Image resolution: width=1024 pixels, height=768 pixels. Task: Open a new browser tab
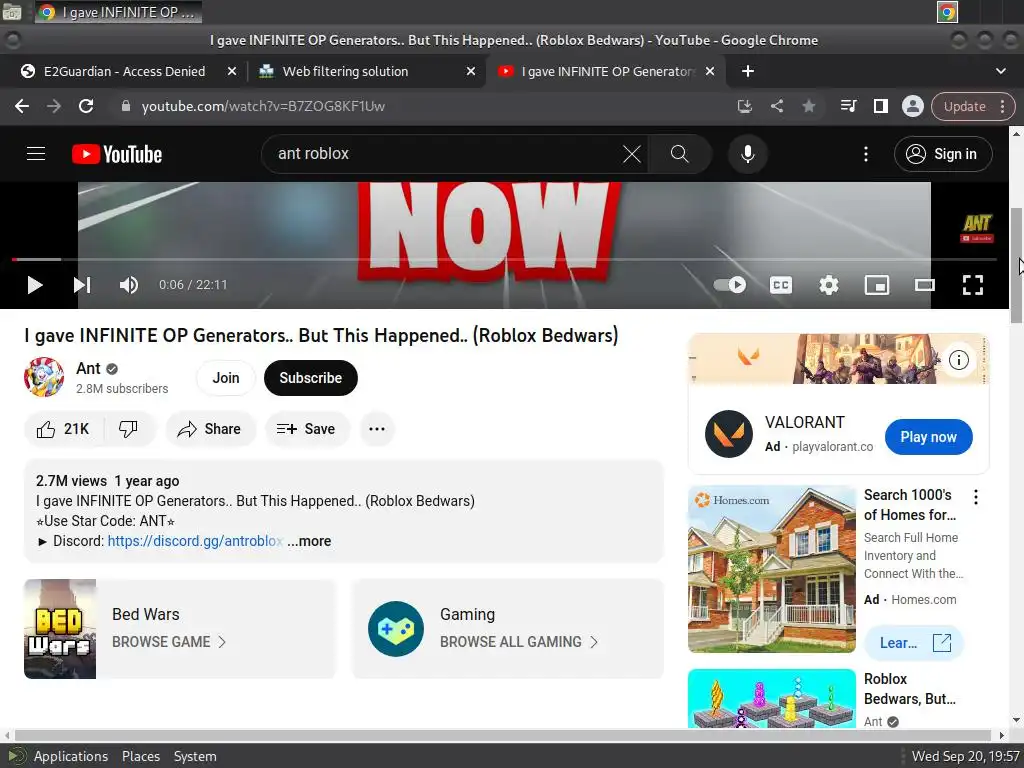[748, 71]
